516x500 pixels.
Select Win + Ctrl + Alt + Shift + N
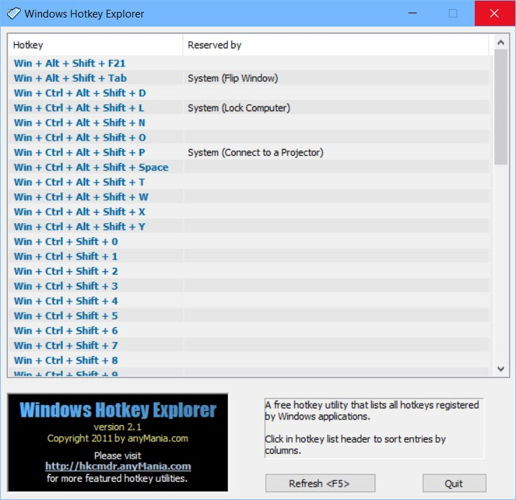point(248,123)
